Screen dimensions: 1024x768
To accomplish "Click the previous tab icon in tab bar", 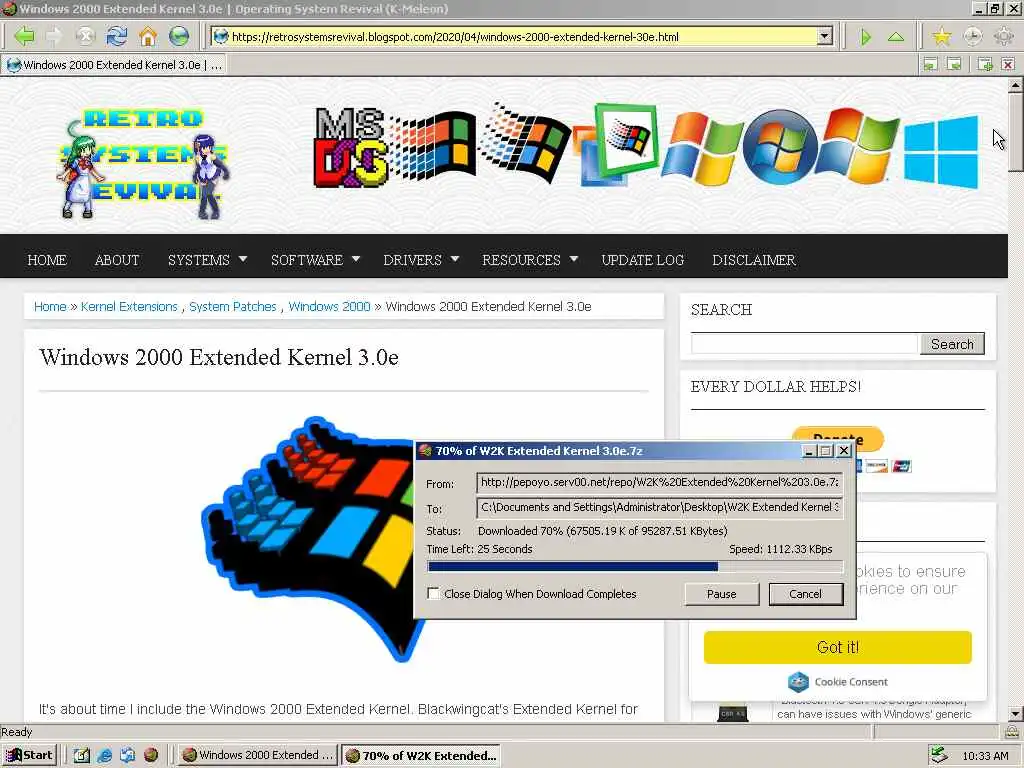I will 931,64.
